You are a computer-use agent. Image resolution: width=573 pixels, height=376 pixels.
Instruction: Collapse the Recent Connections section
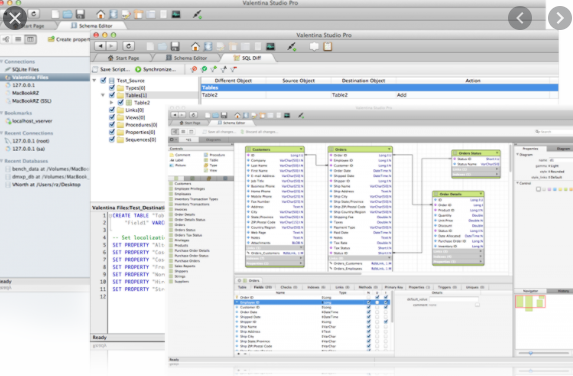(2, 133)
